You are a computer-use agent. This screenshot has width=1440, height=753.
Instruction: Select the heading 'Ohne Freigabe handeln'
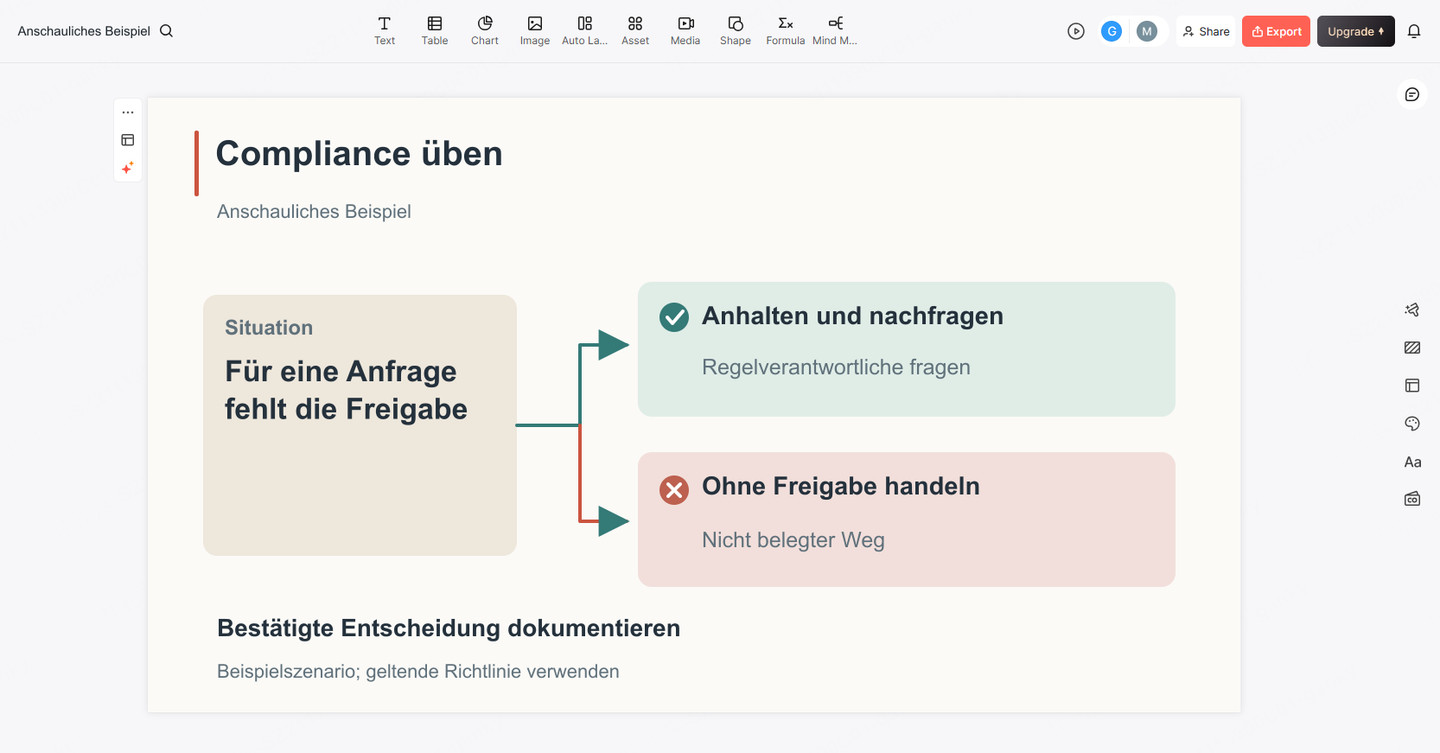coord(841,486)
